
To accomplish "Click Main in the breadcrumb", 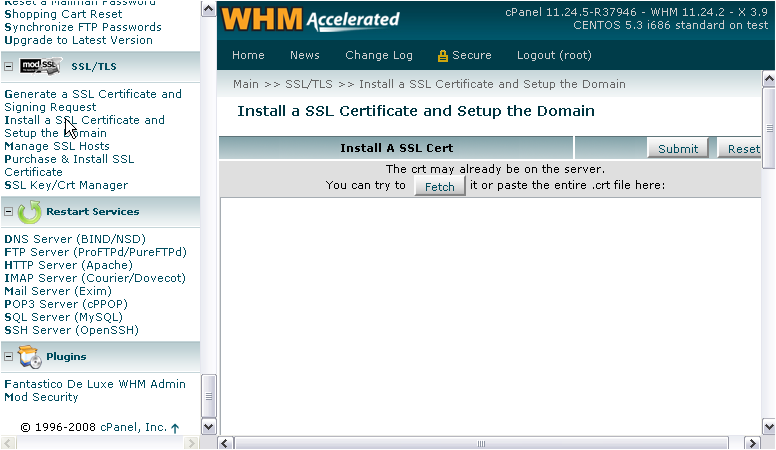I will (245, 84).
